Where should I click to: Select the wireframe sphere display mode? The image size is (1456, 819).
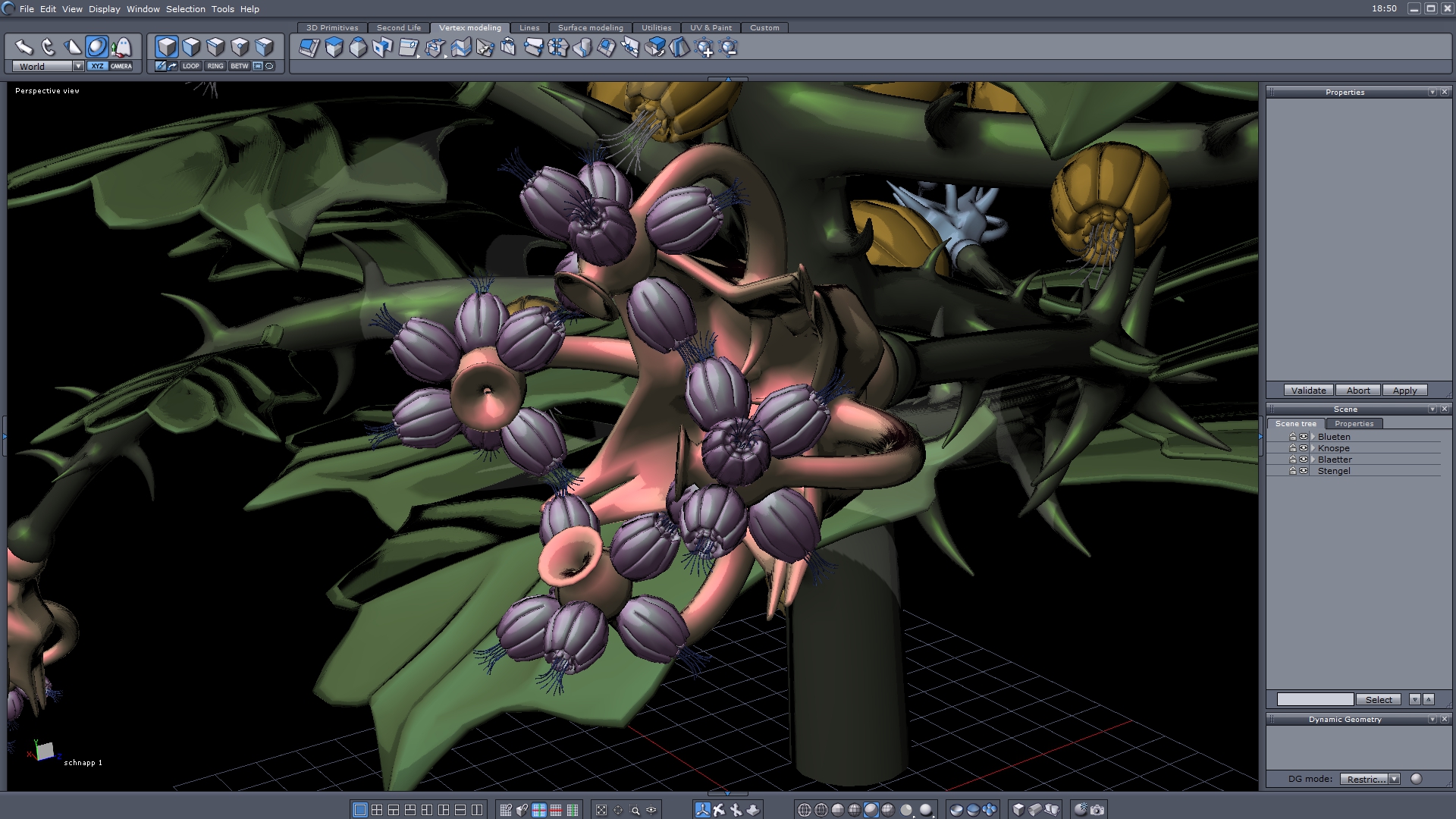[805, 810]
